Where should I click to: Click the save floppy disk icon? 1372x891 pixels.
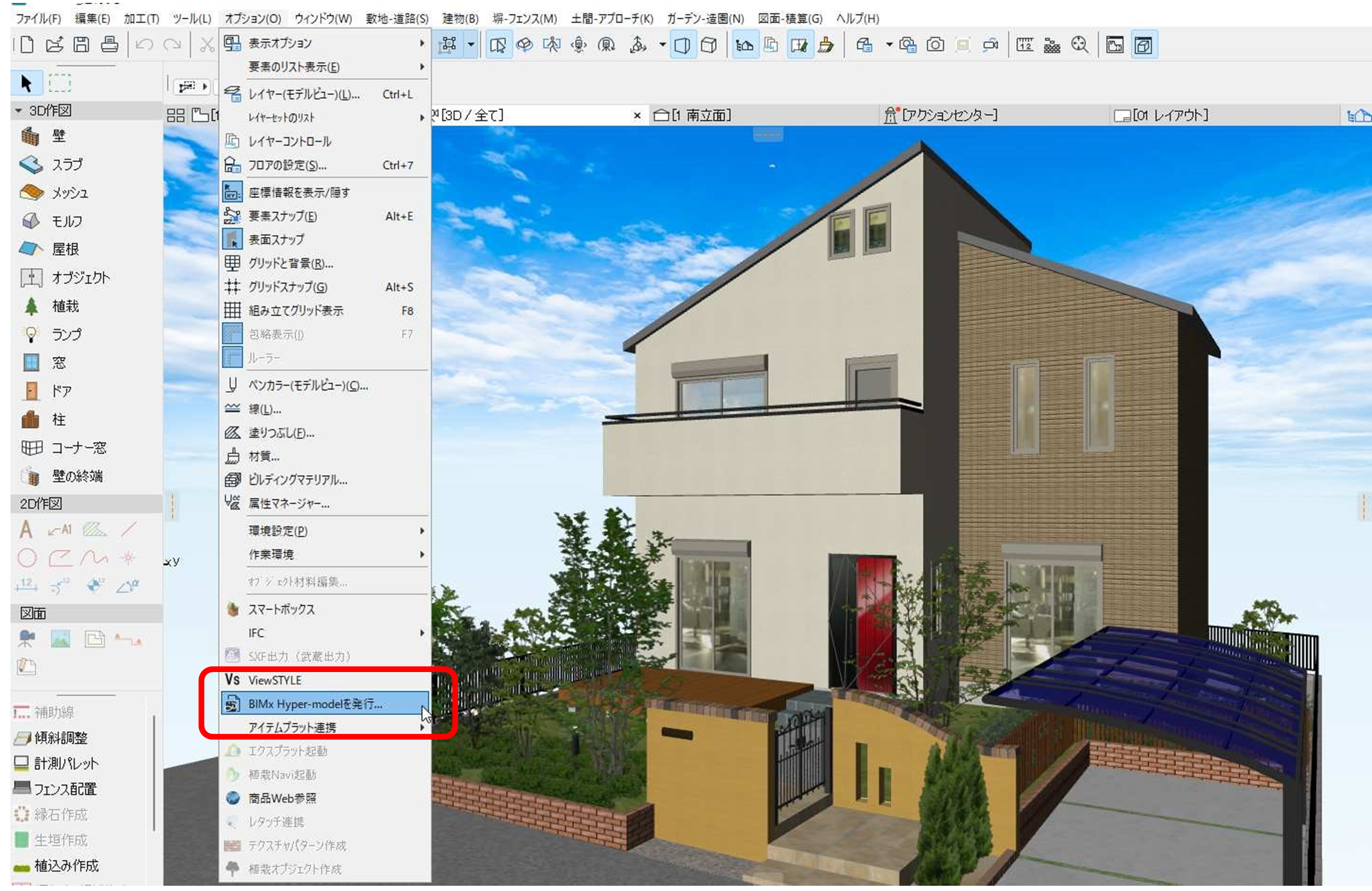pos(81,45)
